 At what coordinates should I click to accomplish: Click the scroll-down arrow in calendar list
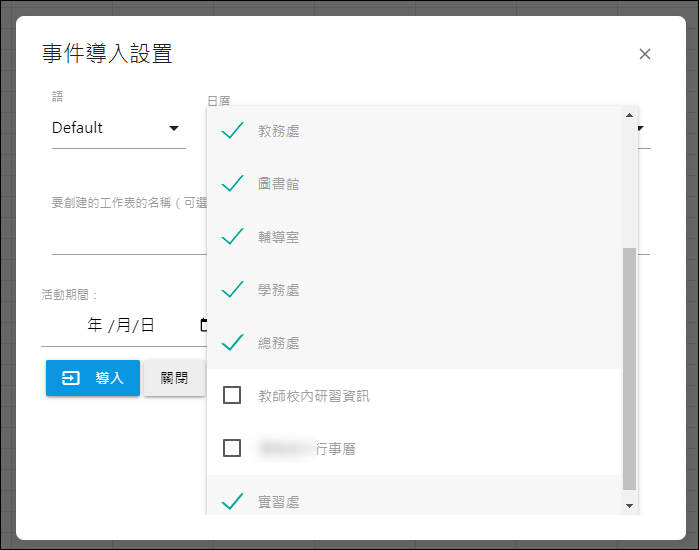click(x=629, y=506)
